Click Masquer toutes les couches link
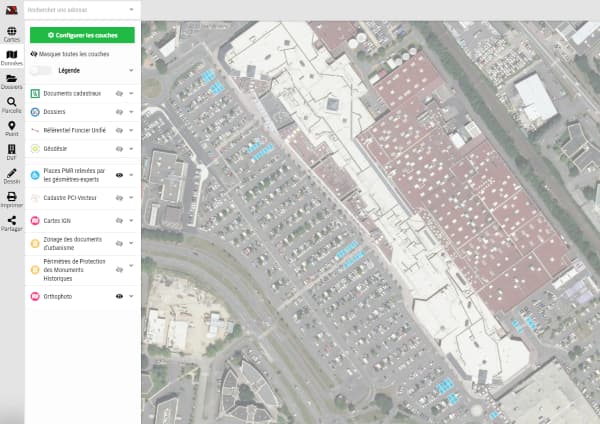600x424 pixels. pos(70,54)
